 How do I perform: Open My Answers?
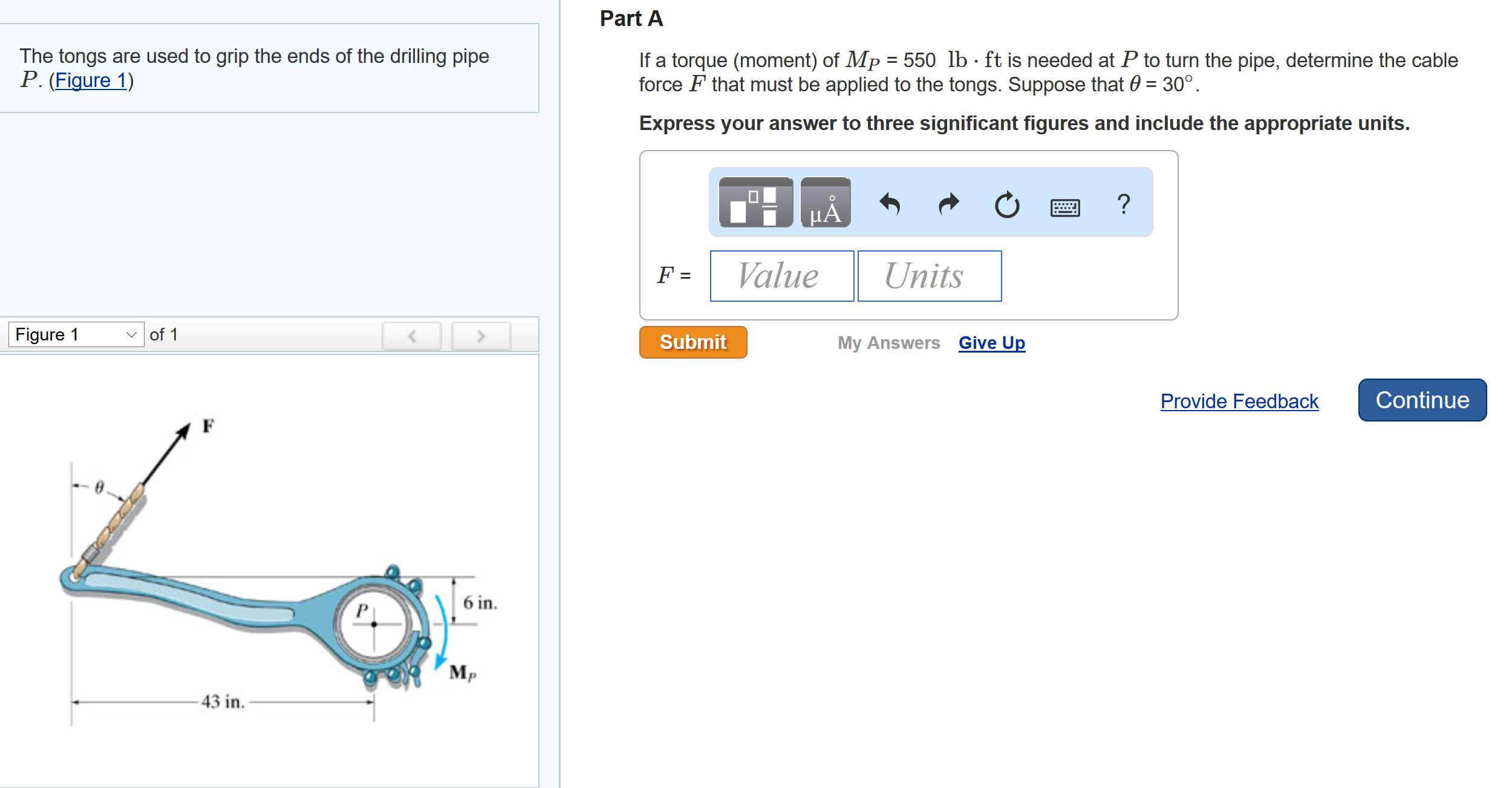point(888,343)
